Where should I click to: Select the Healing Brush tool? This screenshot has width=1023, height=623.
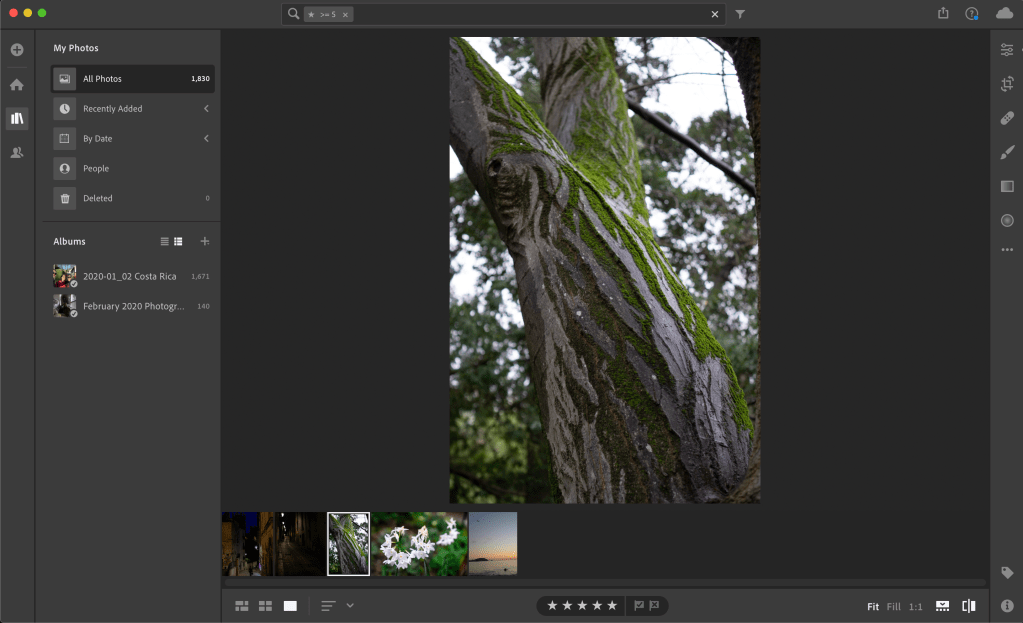pos(1007,118)
